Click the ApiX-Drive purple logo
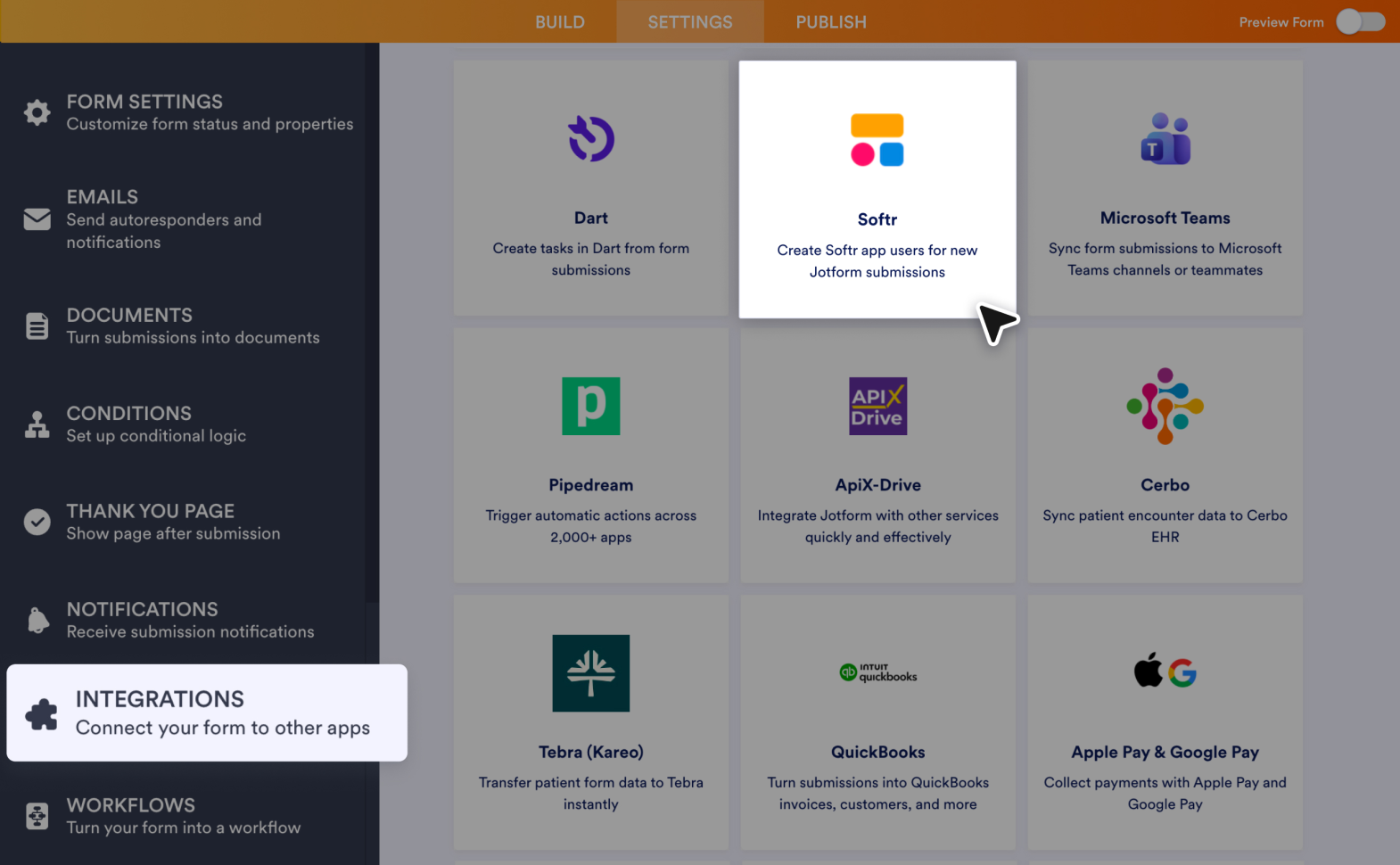 [878, 406]
